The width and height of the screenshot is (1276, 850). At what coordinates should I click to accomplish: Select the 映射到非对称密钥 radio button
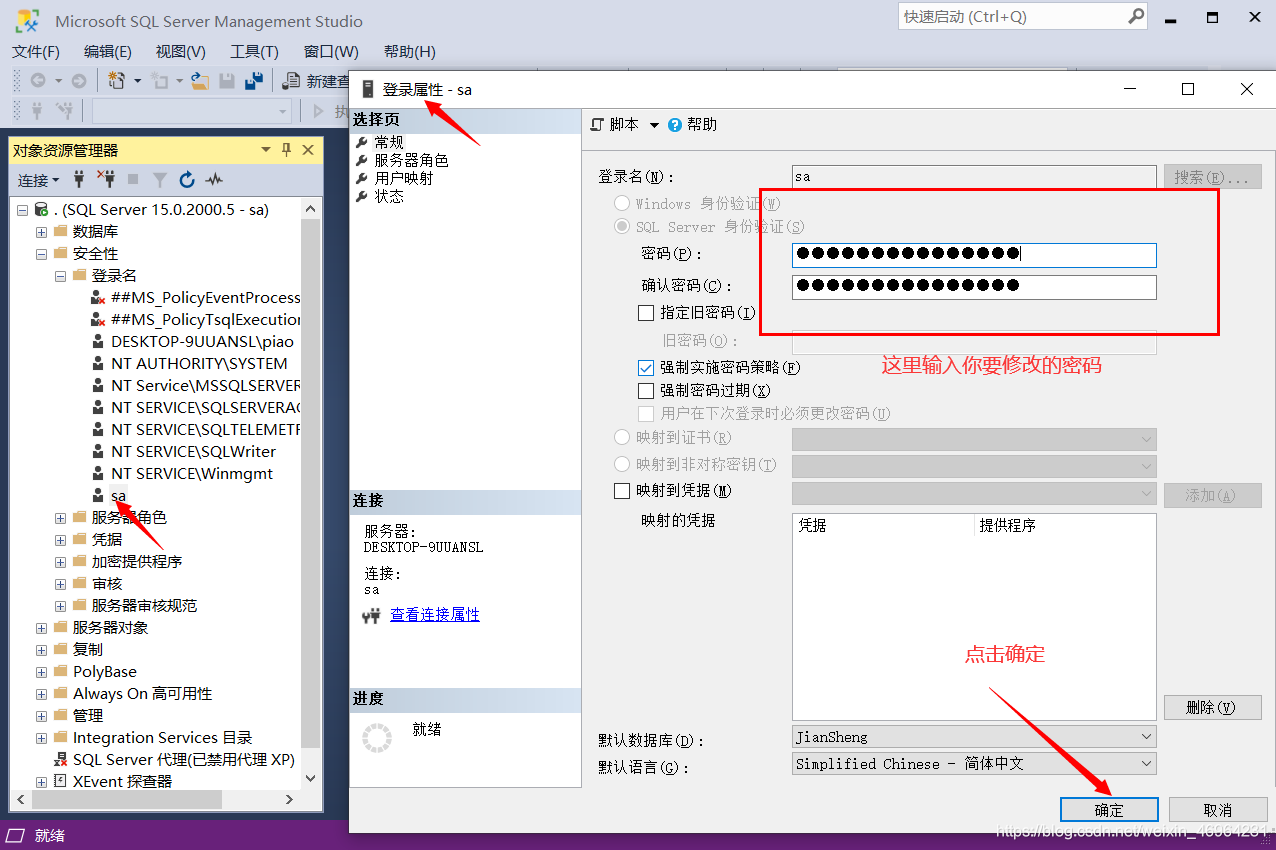(622, 464)
